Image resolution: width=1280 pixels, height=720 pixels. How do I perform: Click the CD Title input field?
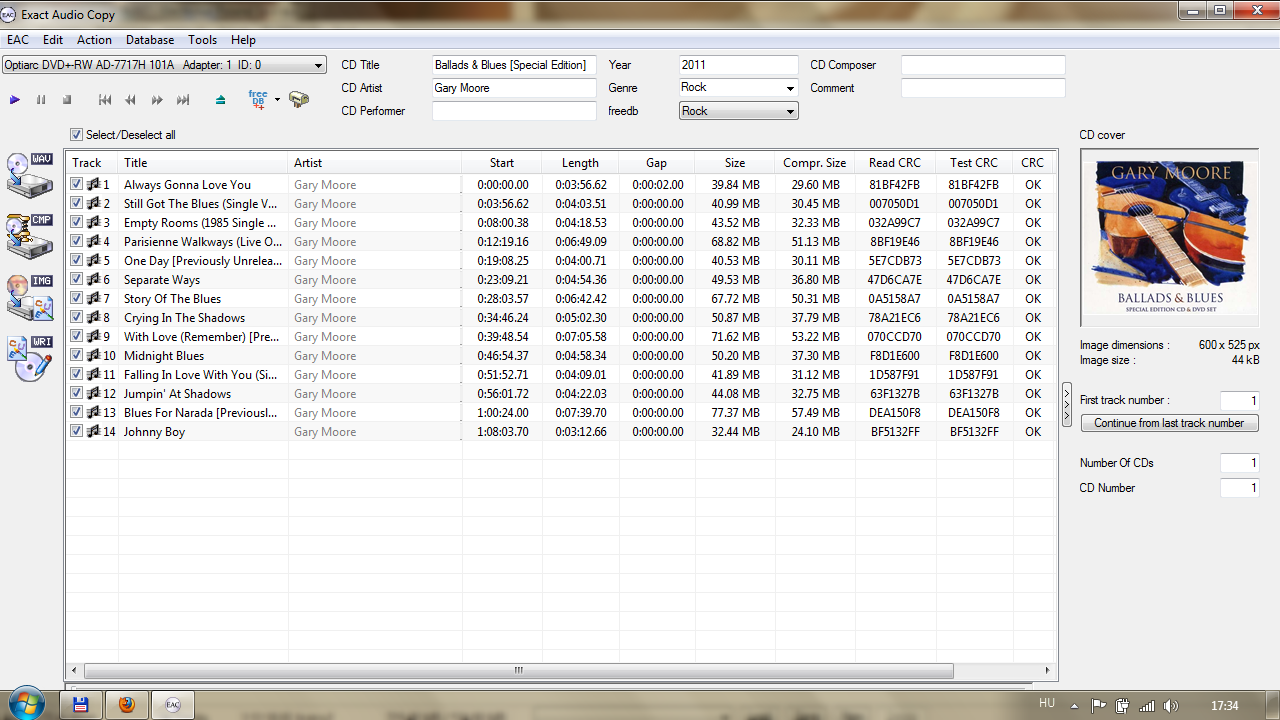514,65
